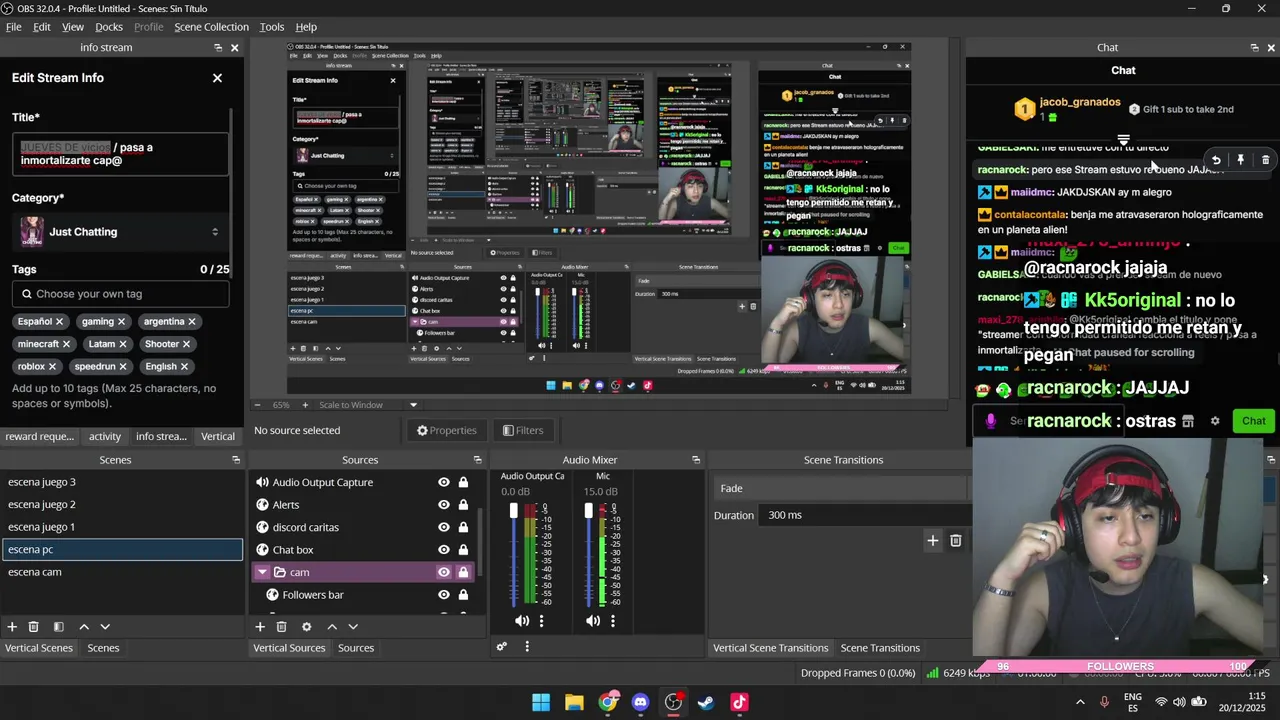Collapse the cam group in Sources
Viewport: 1280px width, 720px height.
pyautogui.click(x=262, y=572)
